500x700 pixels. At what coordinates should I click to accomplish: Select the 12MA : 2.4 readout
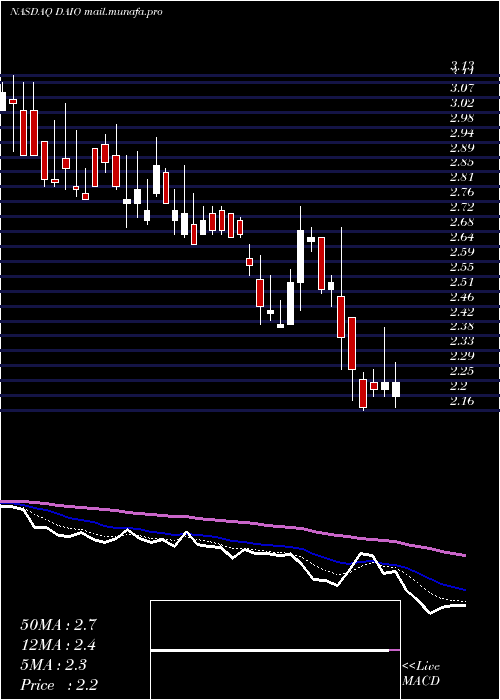pyautogui.click(x=58, y=645)
